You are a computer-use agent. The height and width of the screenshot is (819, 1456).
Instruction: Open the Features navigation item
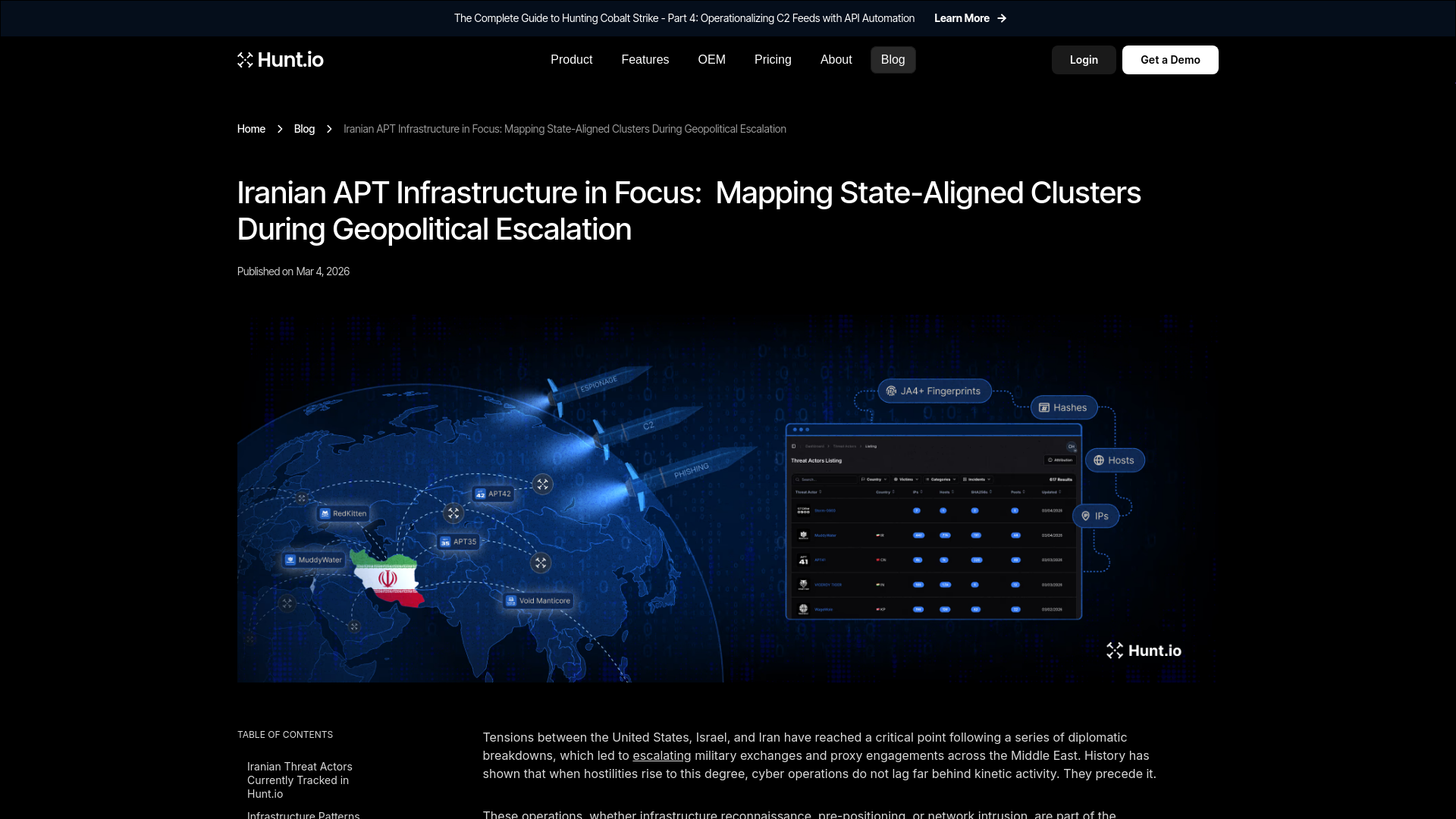pos(645,59)
